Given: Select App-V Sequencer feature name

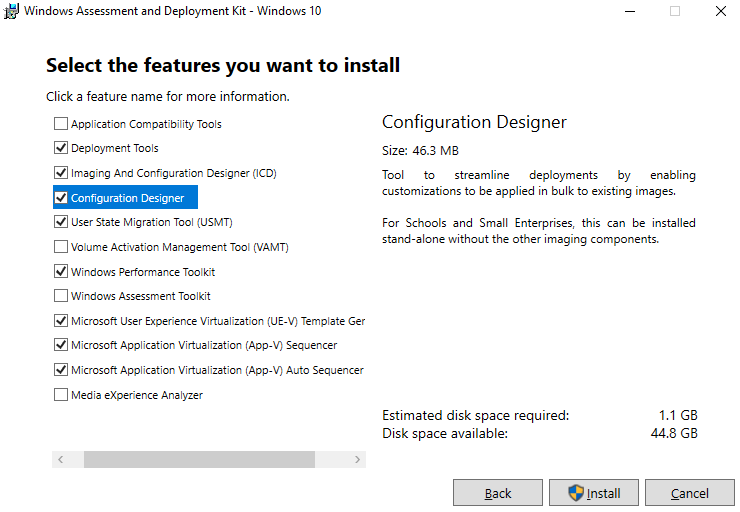Looking at the screenshot, I should tap(203, 345).
